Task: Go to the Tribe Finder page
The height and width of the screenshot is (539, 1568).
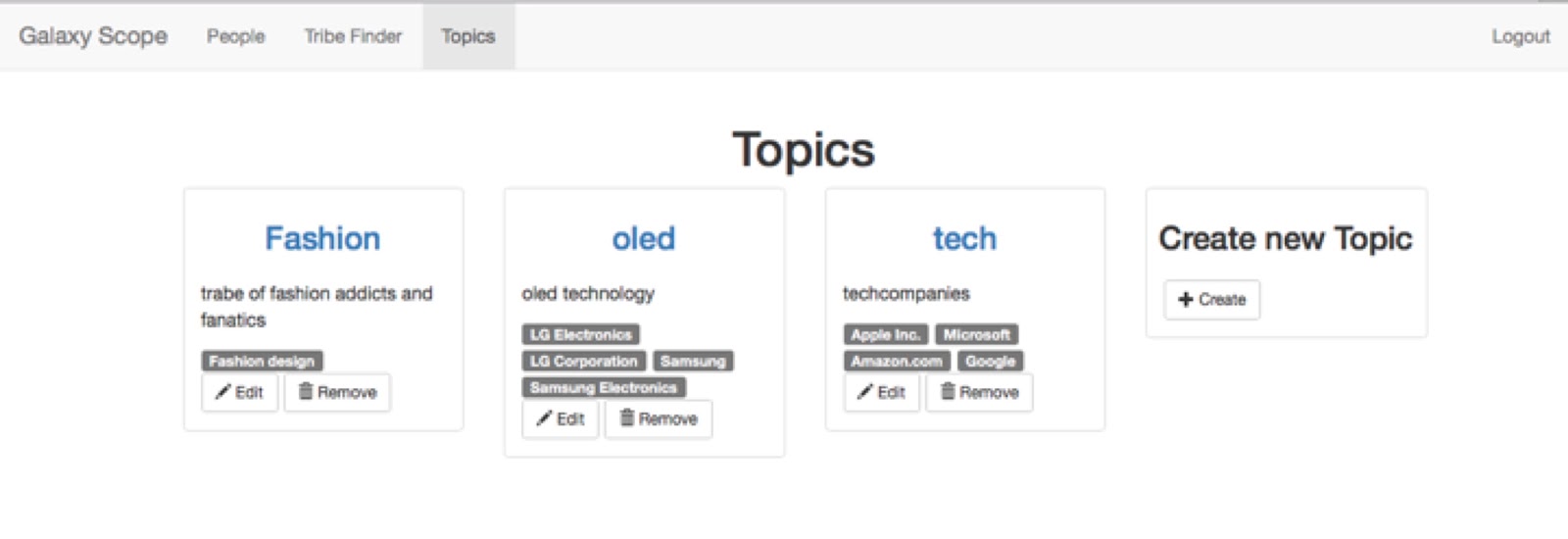Action: point(353,36)
